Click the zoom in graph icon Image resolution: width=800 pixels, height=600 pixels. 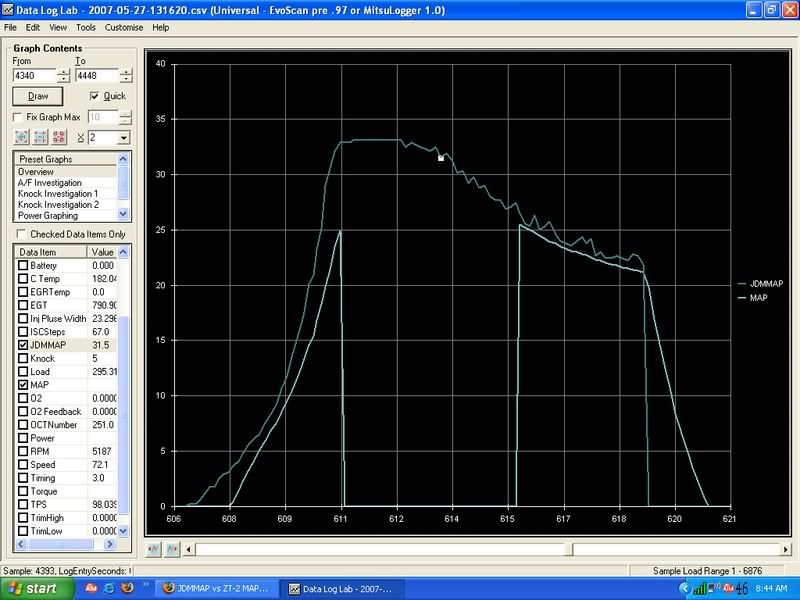pyautogui.click(x=22, y=137)
